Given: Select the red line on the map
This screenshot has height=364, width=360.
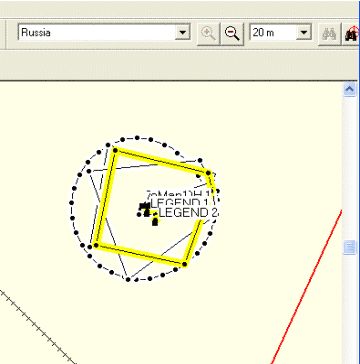Looking at the screenshot, I should [307, 287].
